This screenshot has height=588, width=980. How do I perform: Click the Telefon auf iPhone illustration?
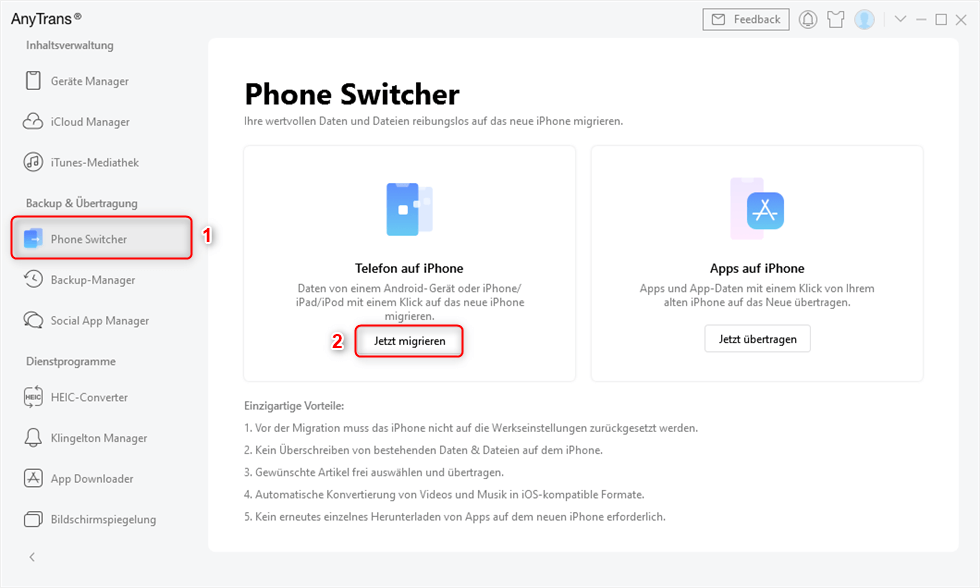(x=409, y=210)
